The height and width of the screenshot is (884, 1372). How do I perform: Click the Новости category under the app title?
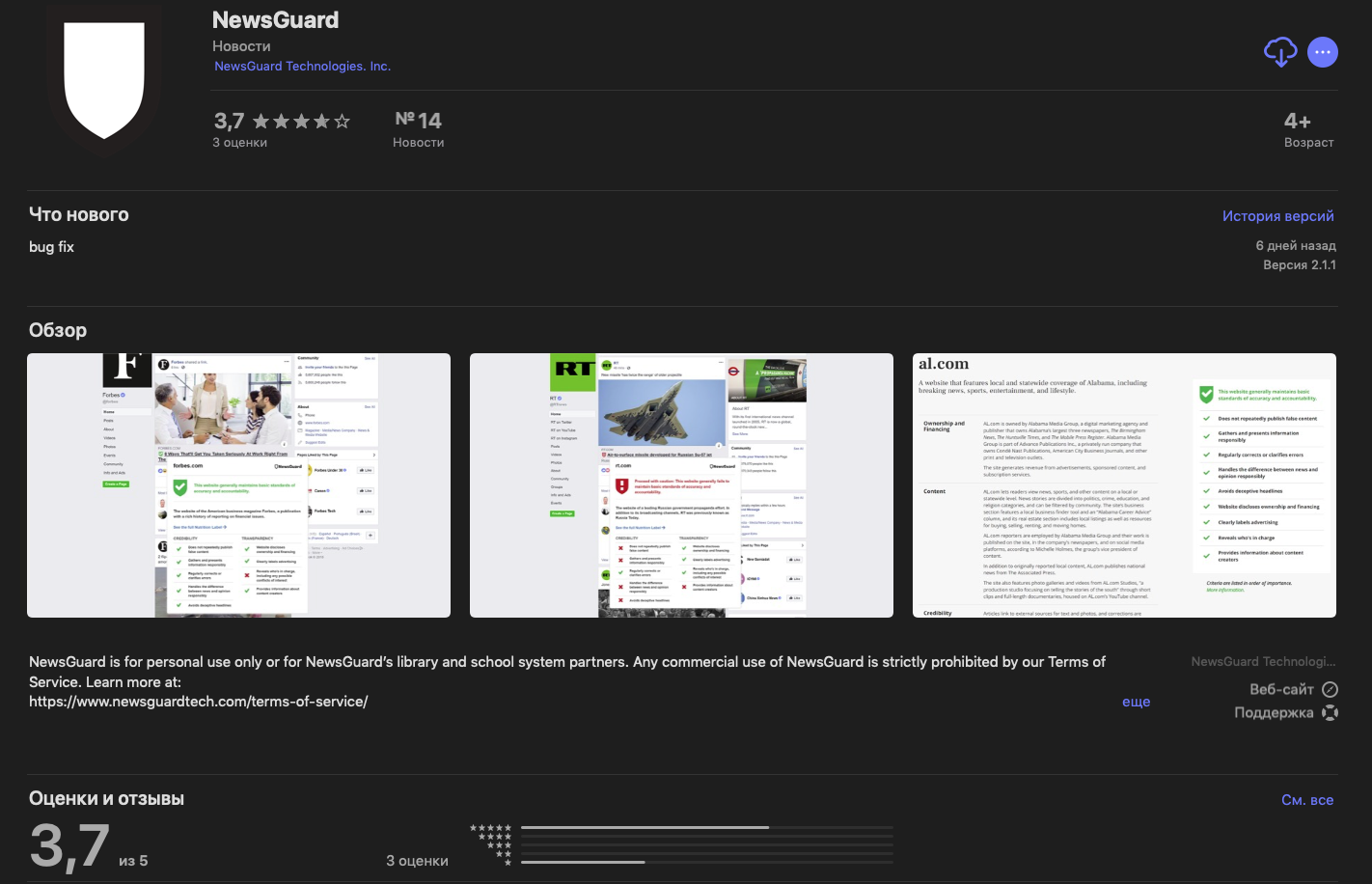tap(241, 46)
